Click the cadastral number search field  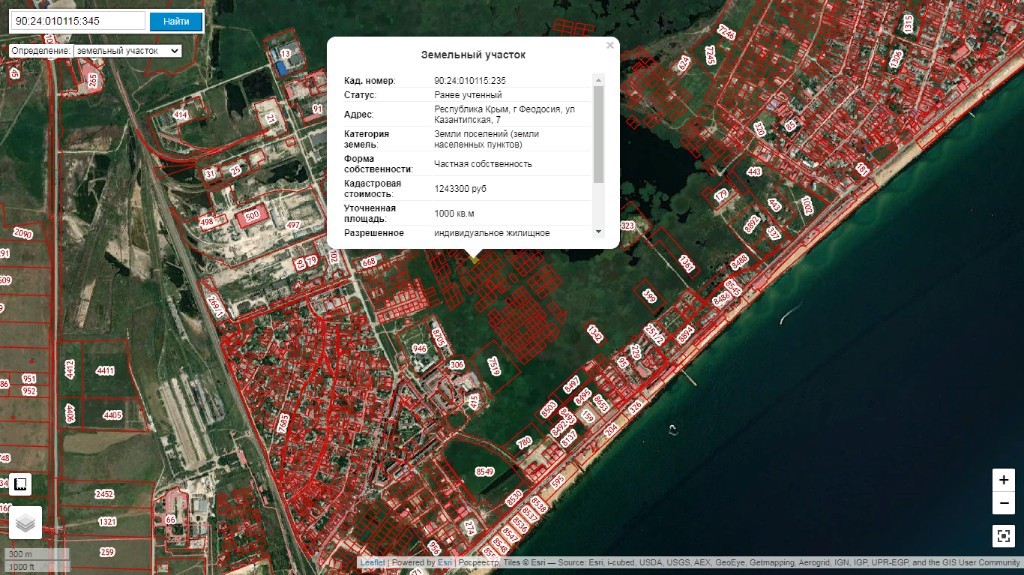79,21
